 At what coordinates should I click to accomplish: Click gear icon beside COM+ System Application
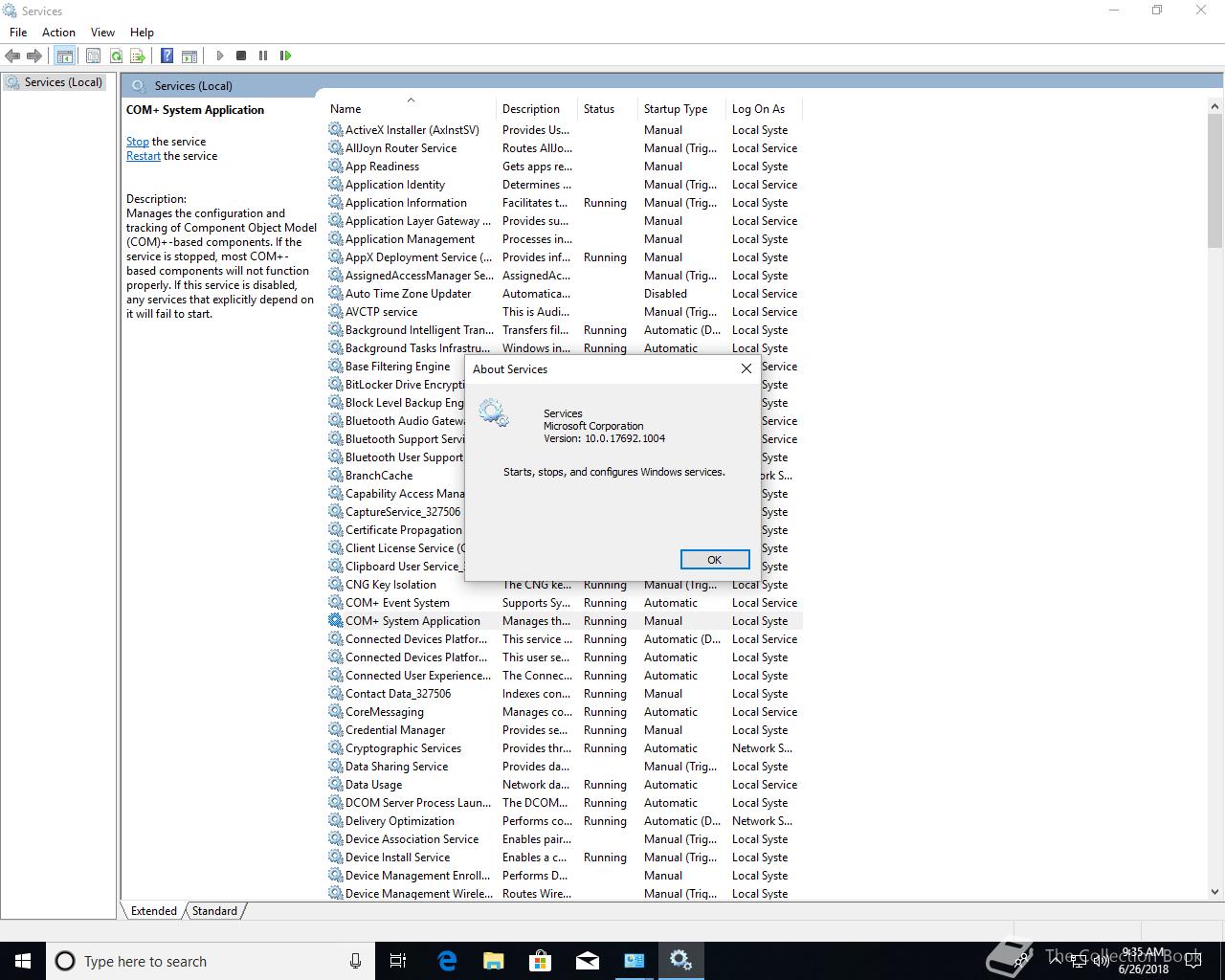pyautogui.click(x=336, y=621)
